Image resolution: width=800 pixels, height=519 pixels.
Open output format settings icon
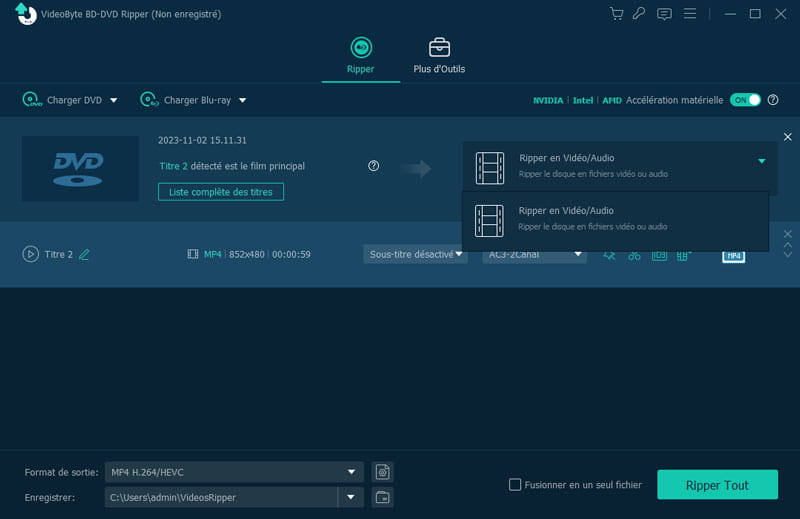(x=382, y=472)
